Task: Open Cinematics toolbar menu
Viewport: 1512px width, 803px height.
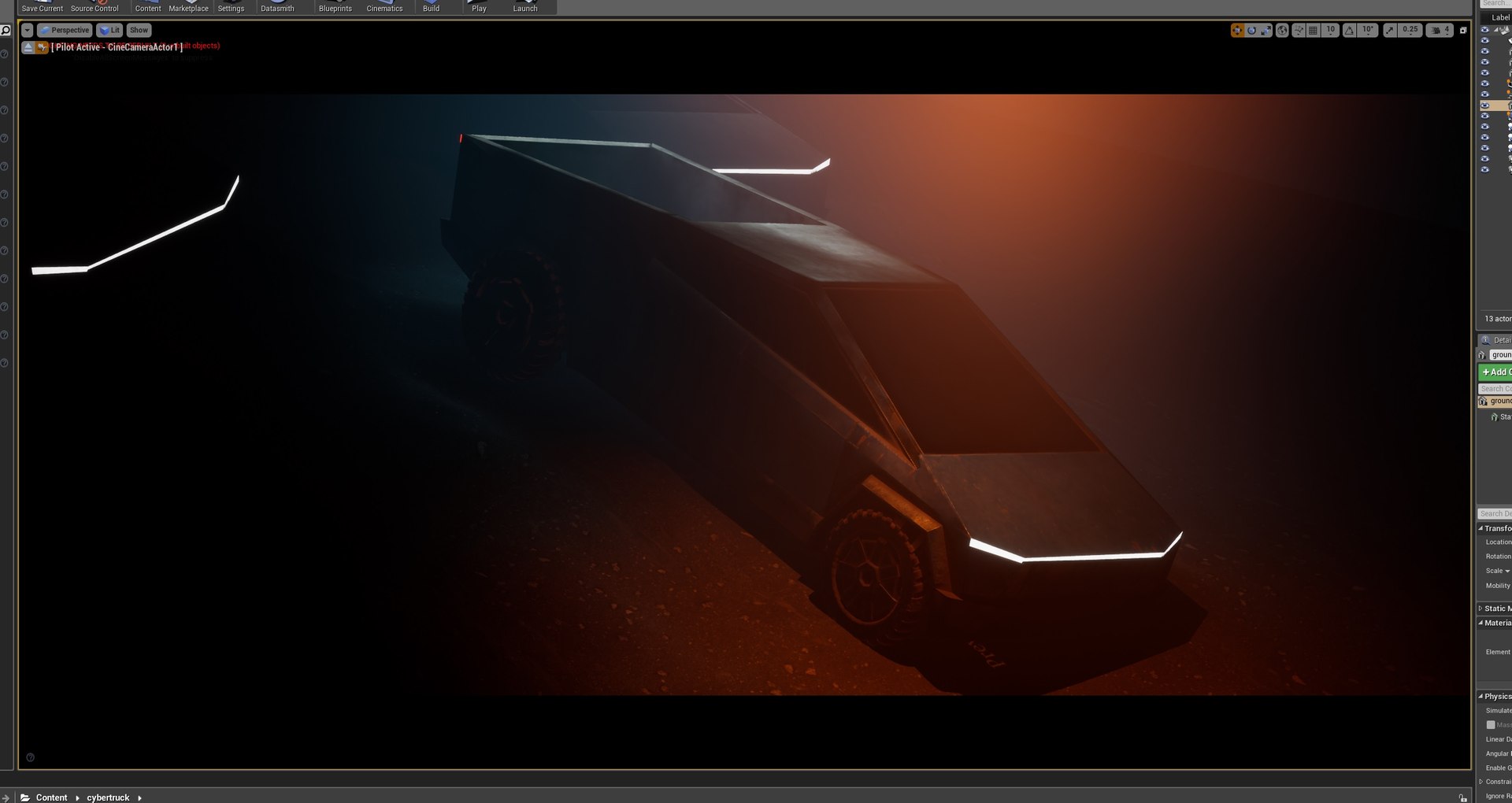Action: click(x=384, y=7)
